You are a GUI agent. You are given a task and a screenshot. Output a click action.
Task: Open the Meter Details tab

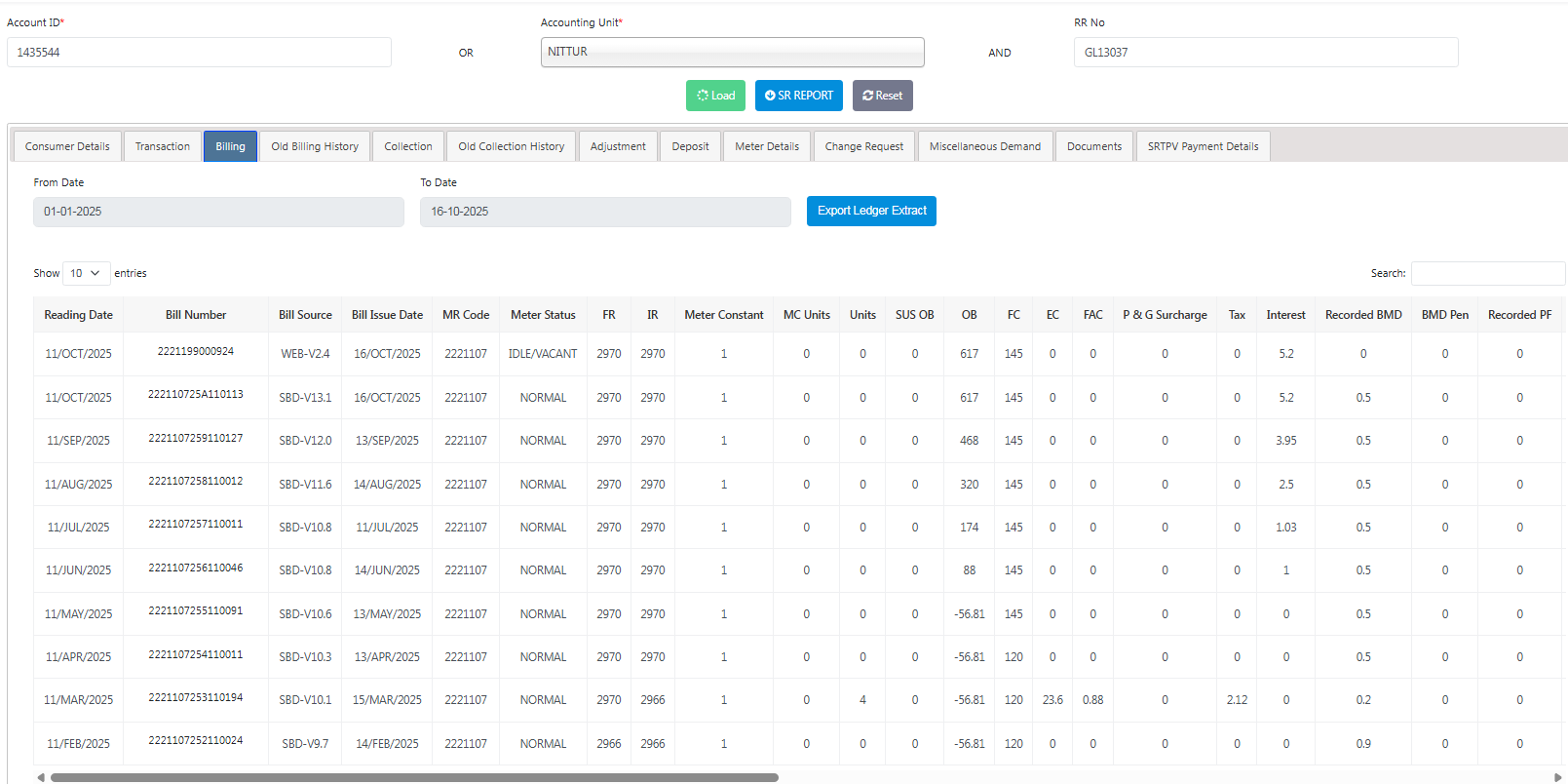(766, 146)
